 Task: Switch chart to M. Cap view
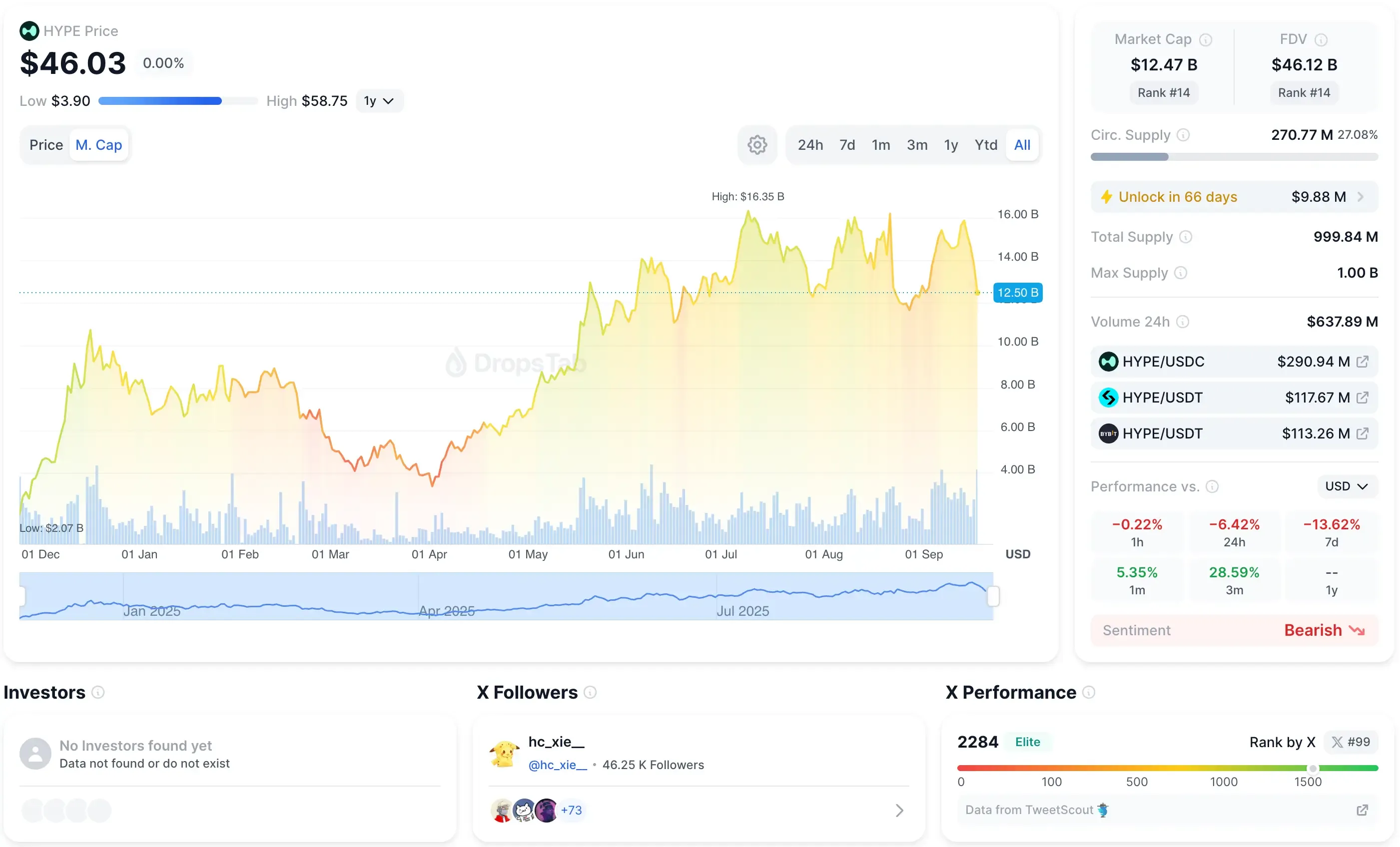pyautogui.click(x=99, y=145)
